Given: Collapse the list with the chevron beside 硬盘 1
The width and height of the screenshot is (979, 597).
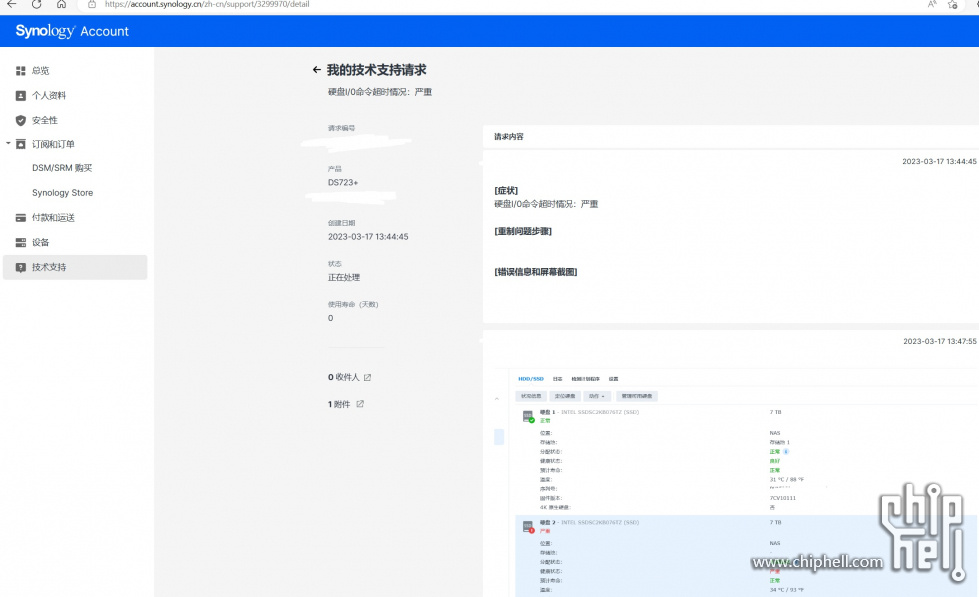Looking at the screenshot, I should [x=497, y=399].
